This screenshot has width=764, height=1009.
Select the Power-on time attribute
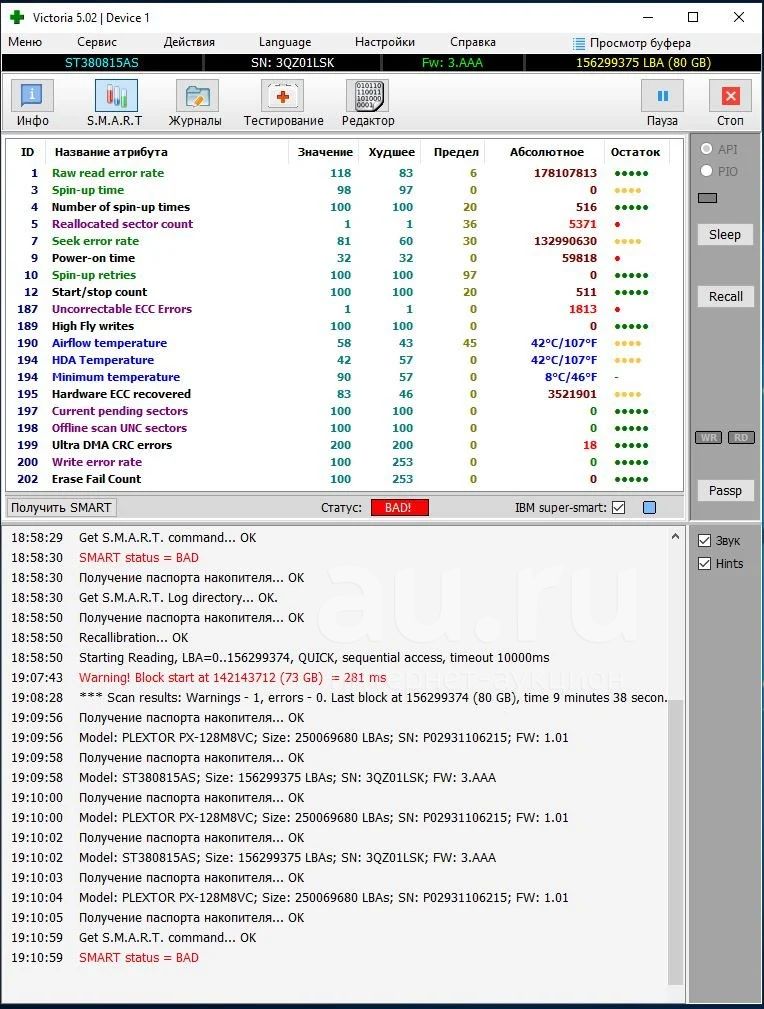click(x=93, y=258)
